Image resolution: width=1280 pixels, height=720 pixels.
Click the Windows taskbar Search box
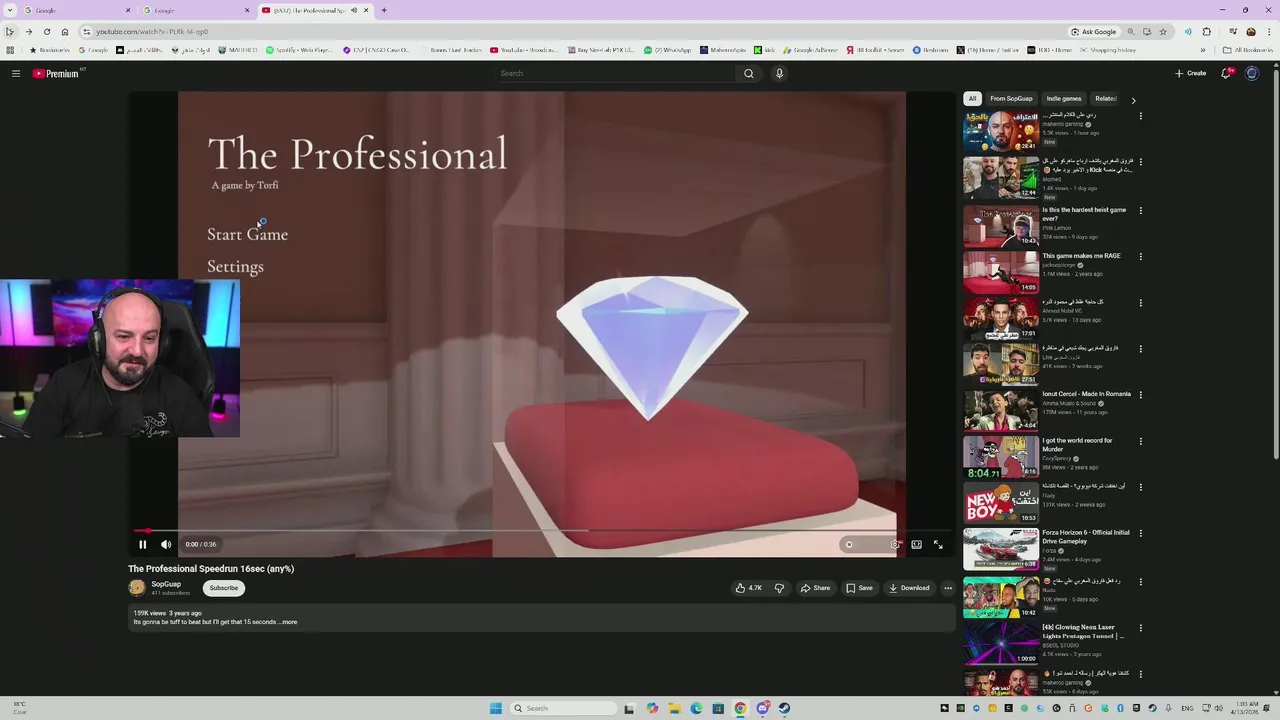(x=563, y=708)
